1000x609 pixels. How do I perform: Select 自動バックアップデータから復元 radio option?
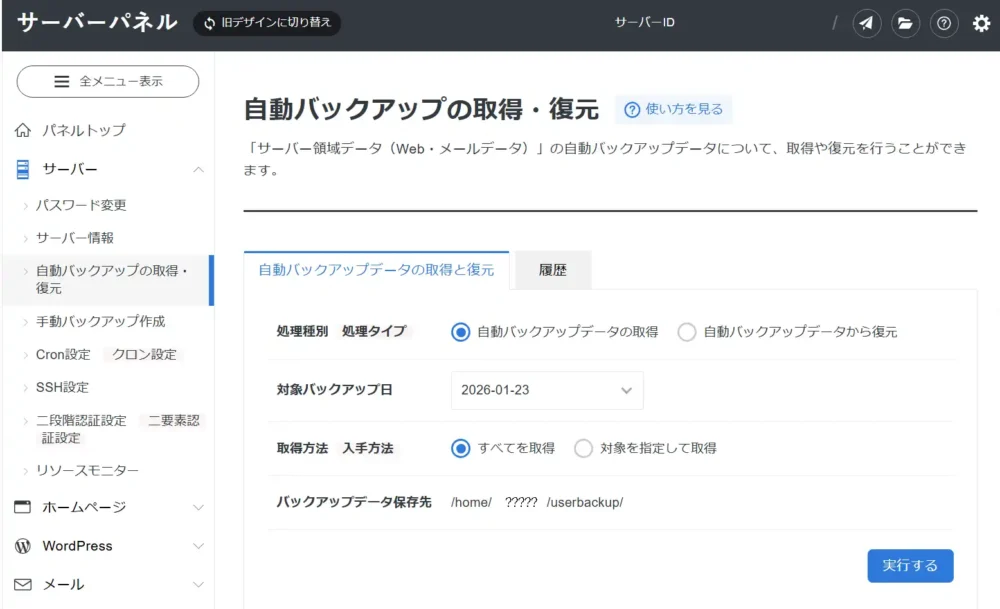687,332
